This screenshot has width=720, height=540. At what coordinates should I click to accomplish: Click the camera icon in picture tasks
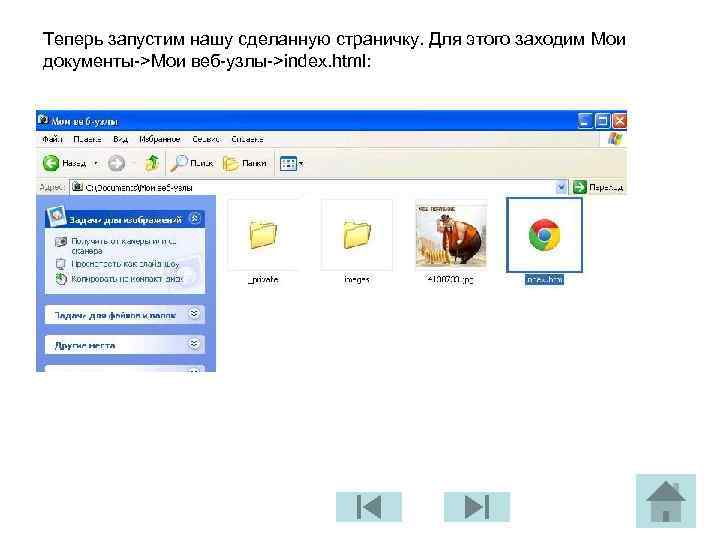pyautogui.click(x=61, y=242)
